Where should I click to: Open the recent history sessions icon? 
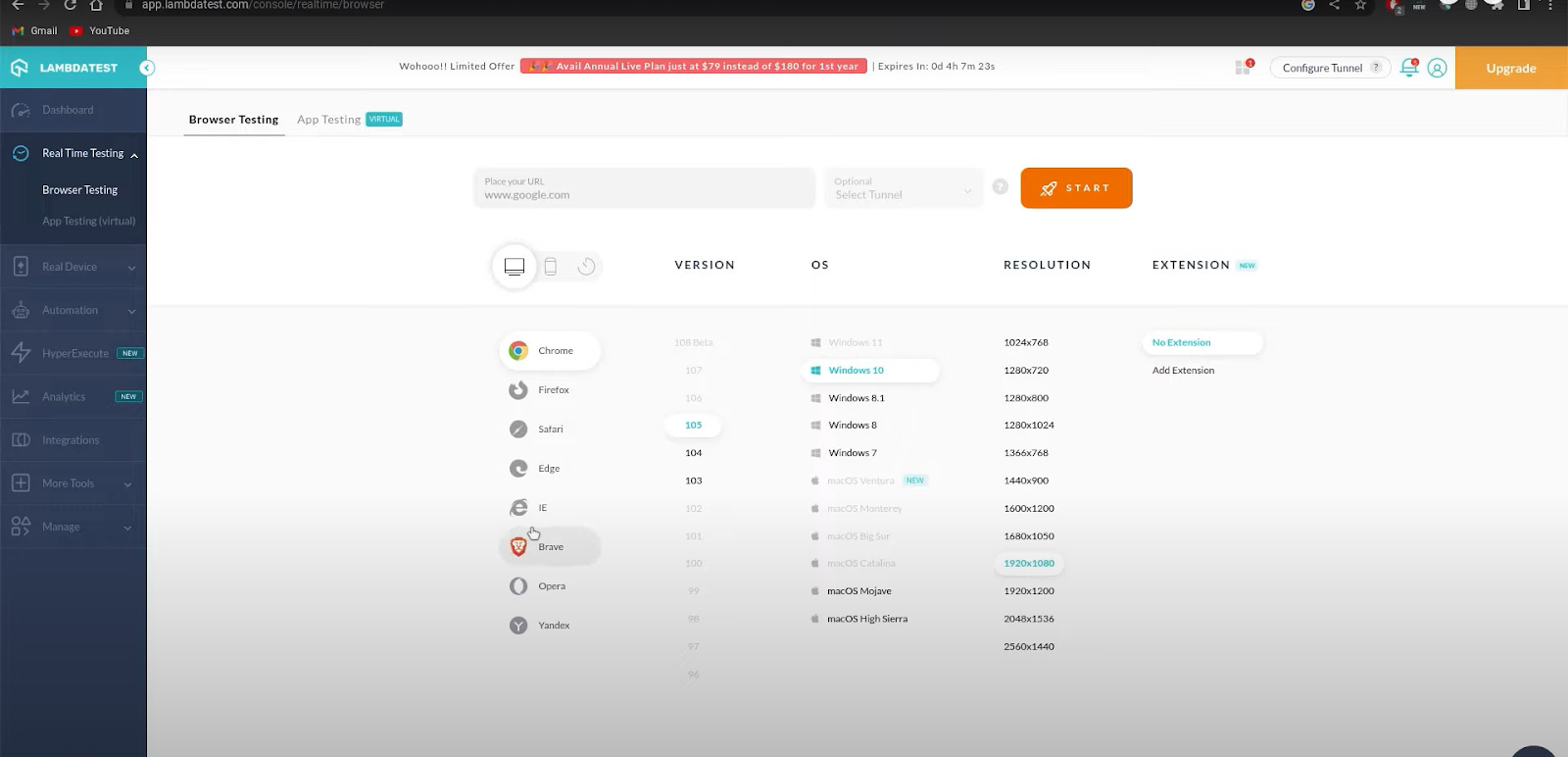(x=586, y=266)
